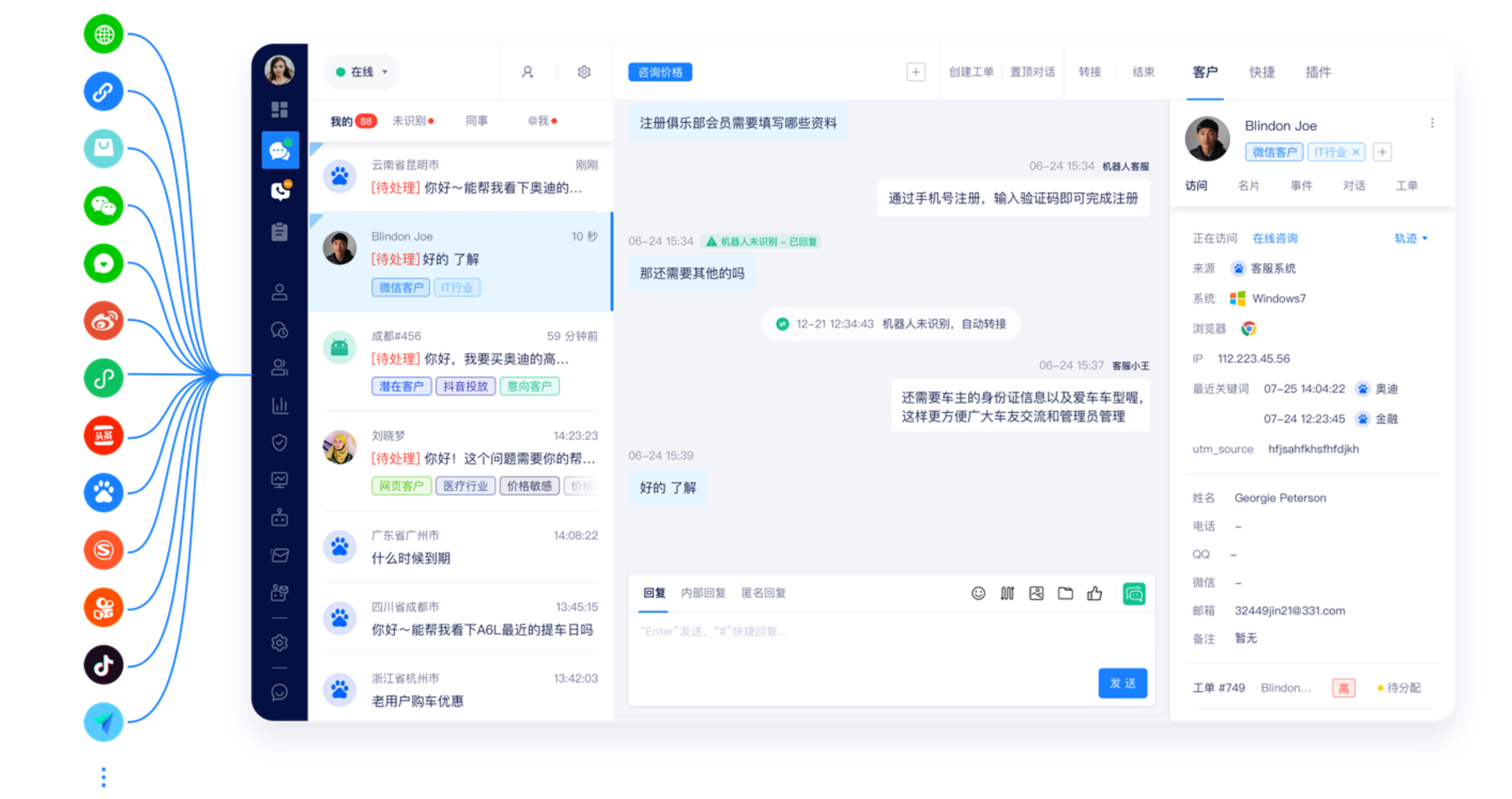Click the thumbs-up icon in reply toolbar
This screenshot has height=799, width=1512.
1094,593
